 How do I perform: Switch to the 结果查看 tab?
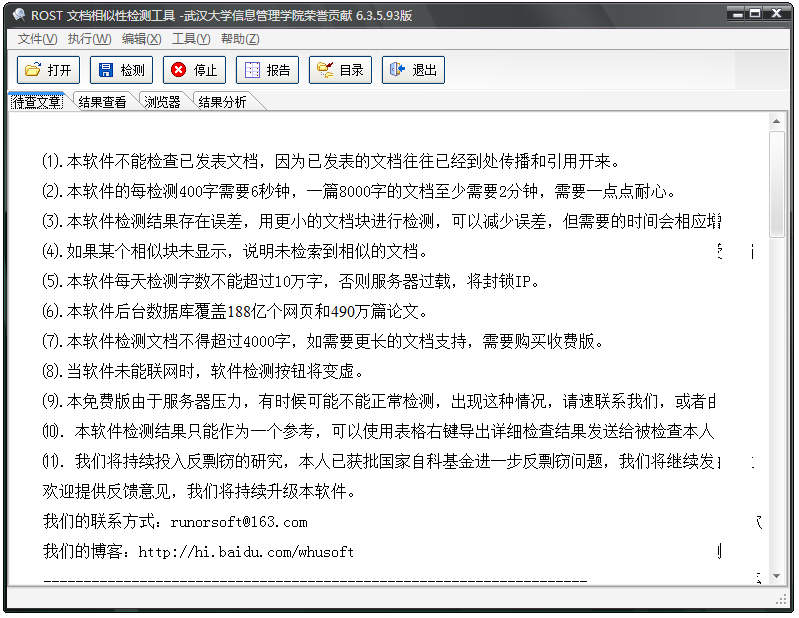[x=102, y=102]
